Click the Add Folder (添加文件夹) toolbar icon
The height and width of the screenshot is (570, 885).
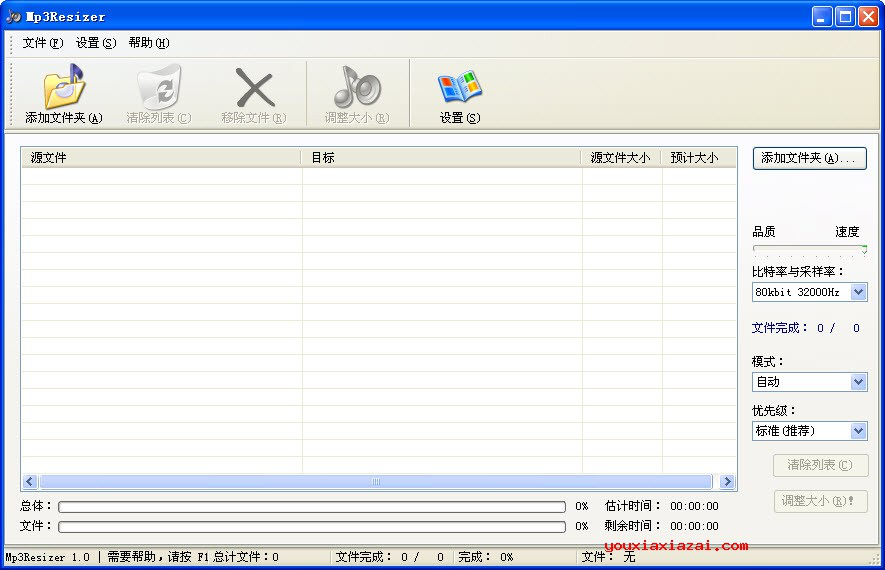click(x=63, y=90)
